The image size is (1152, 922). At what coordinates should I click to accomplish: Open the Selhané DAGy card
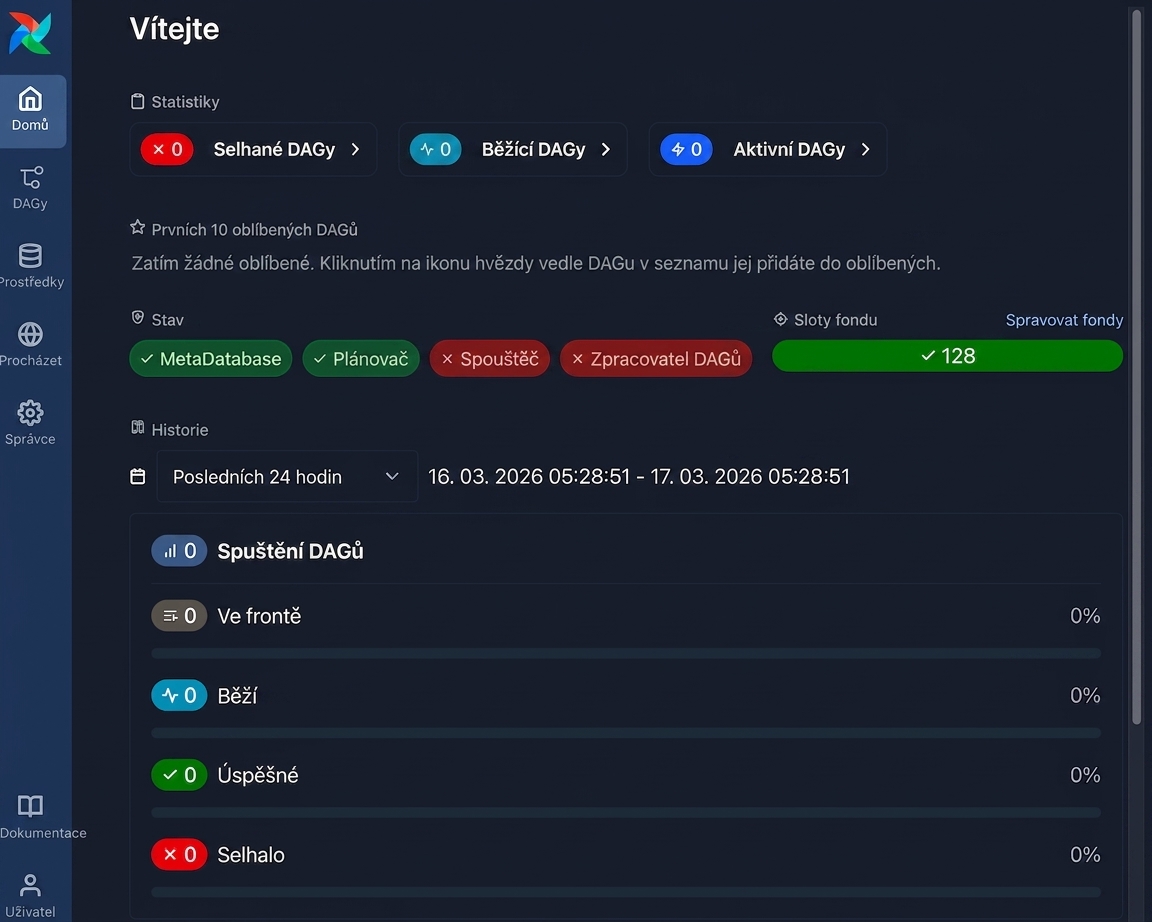253,149
